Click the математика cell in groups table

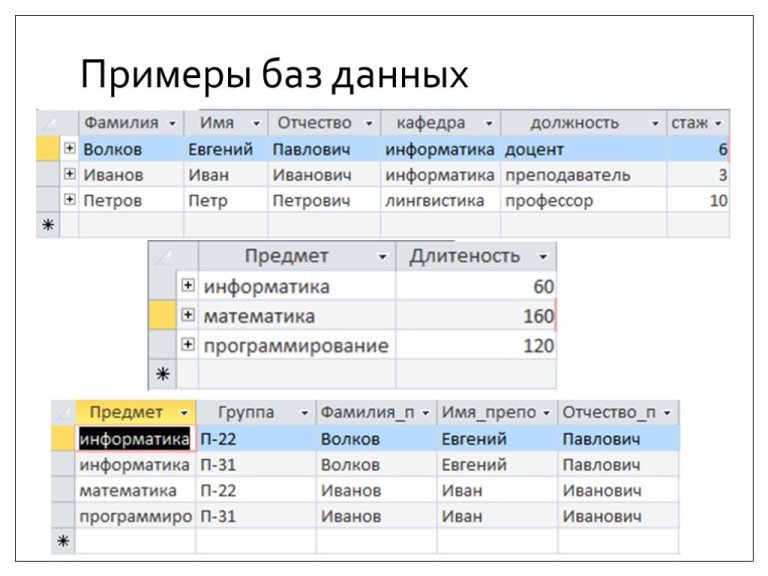[135, 490]
